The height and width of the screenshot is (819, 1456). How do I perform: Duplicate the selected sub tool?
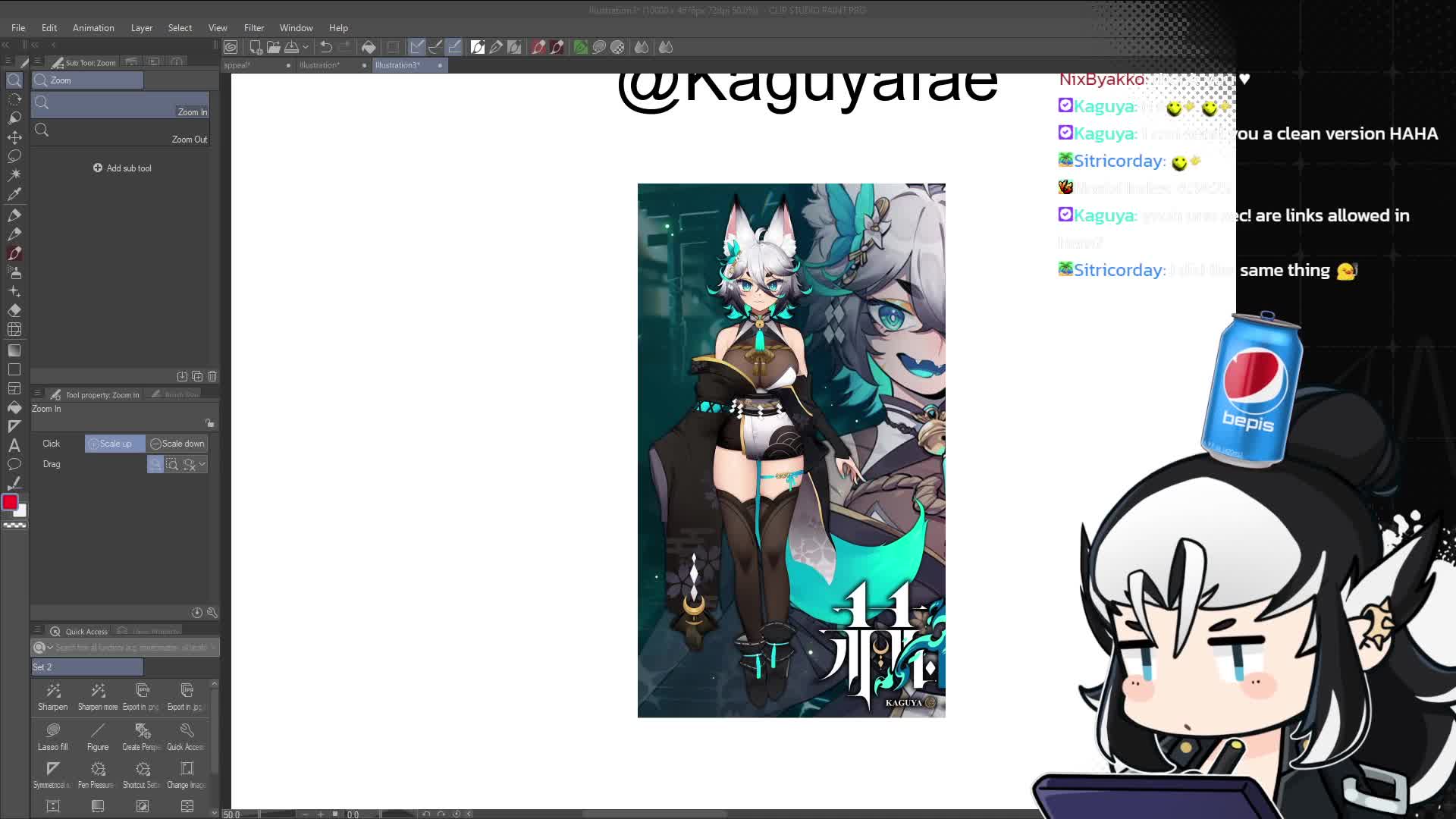[x=197, y=376]
